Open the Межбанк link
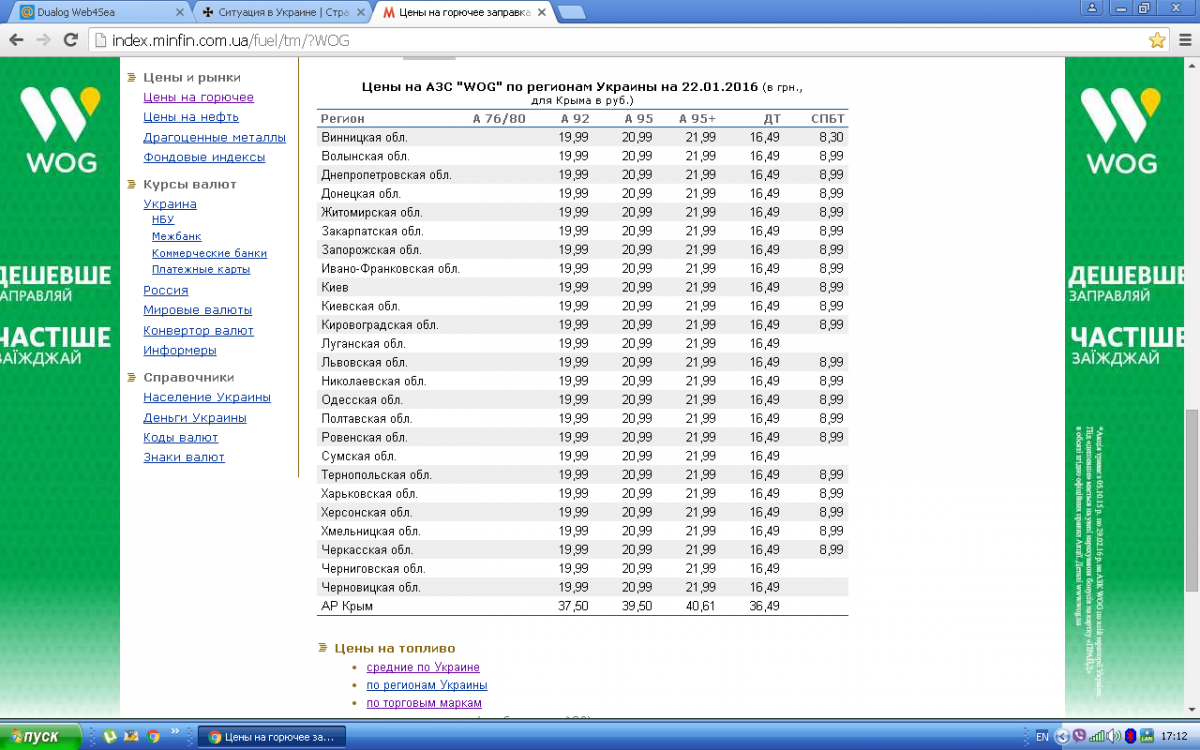This screenshot has height=750, width=1200. click(x=176, y=236)
